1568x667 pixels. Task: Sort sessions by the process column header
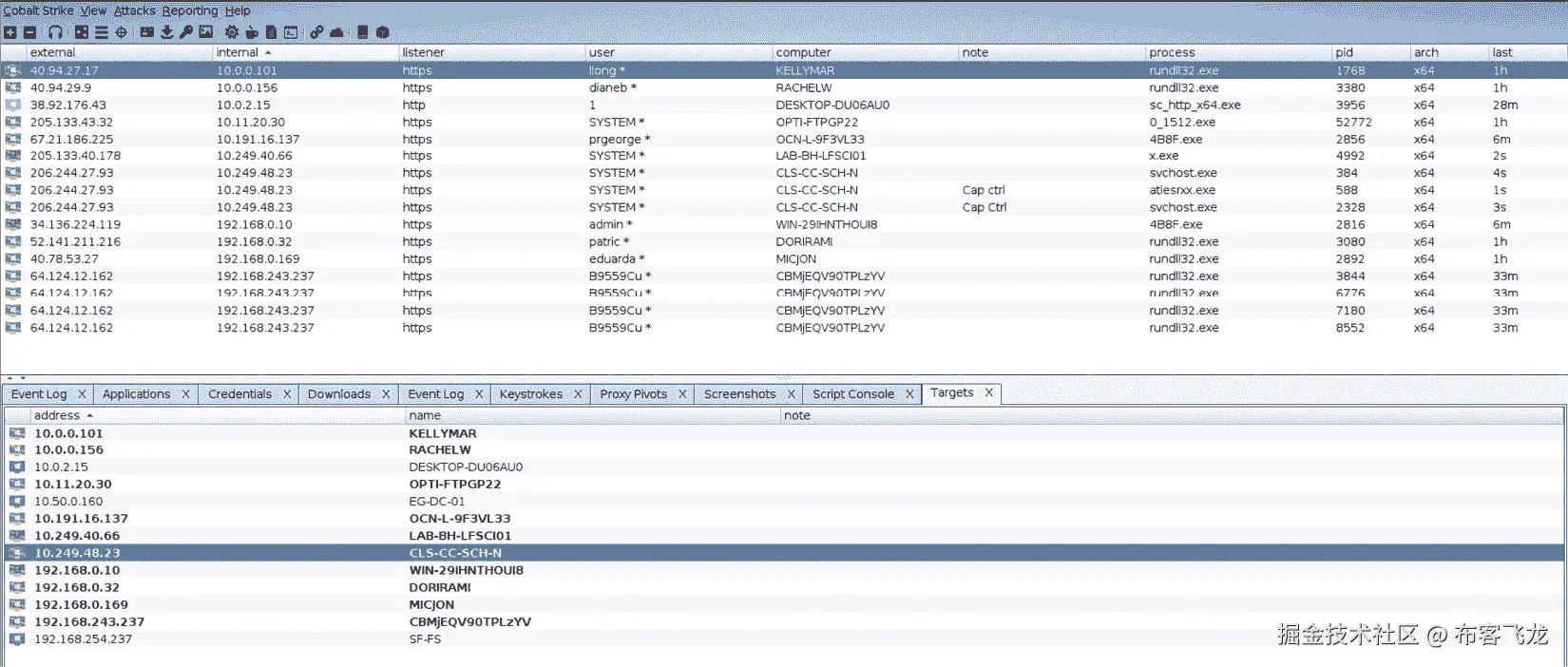point(1238,52)
